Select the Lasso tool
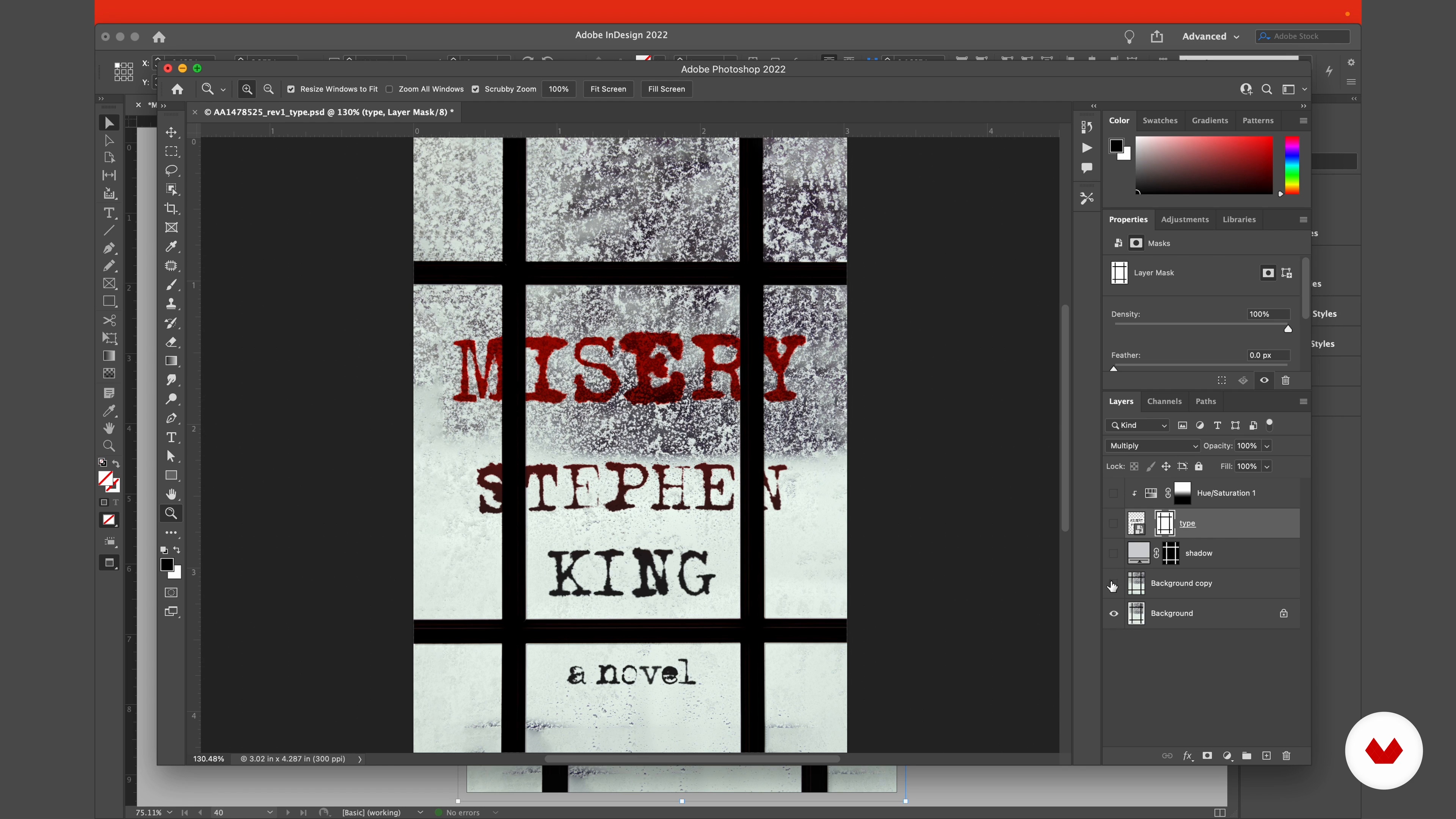Image resolution: width=1456 pixels, height=819 pixels. tap(171, 171)
